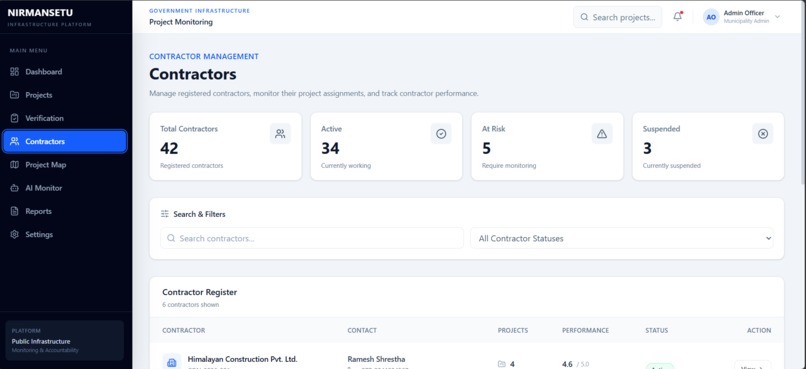Click the PROJECTS column header

[x=512, y=330]
